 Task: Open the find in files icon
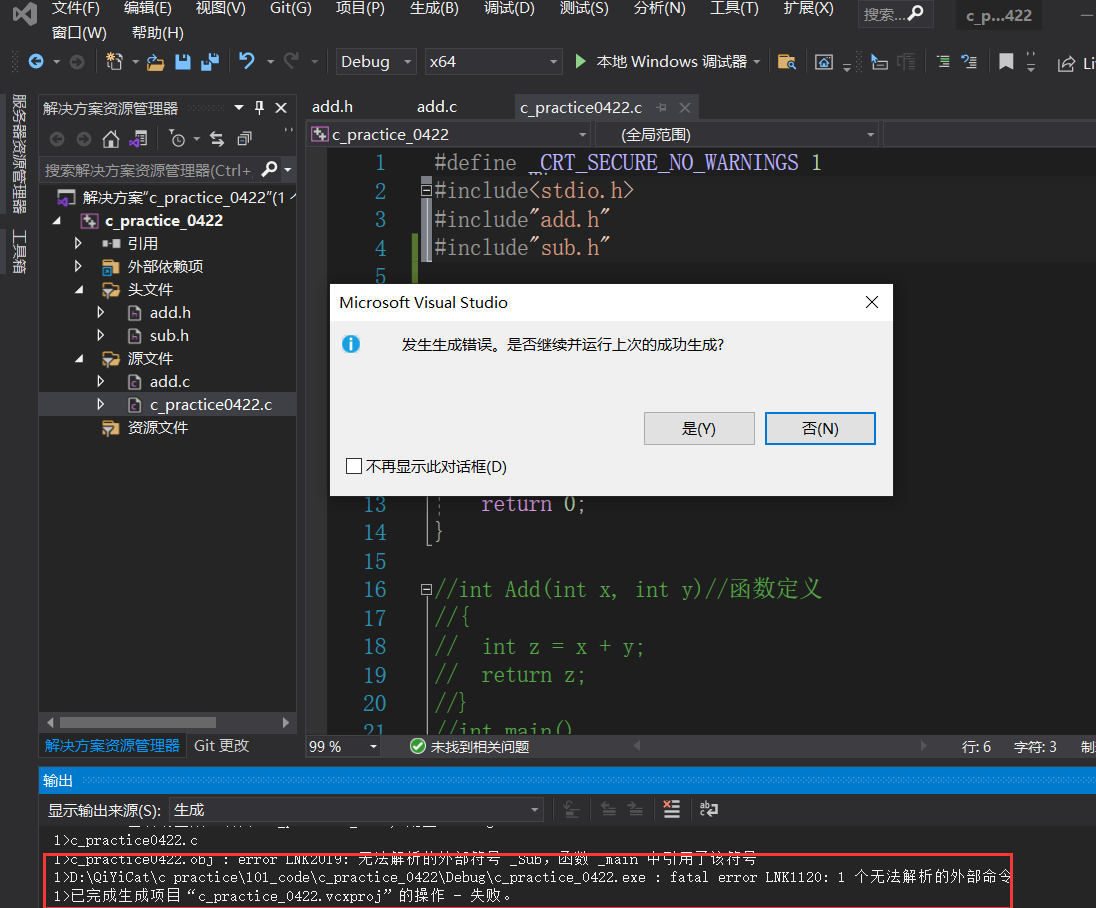[x=786, y=62]
